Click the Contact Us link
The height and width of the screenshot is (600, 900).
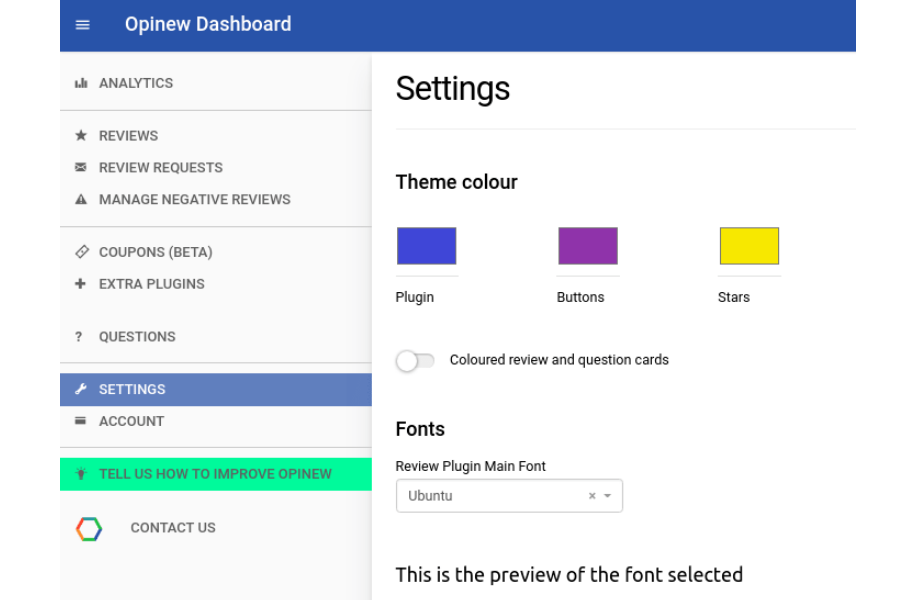[173, 528]
